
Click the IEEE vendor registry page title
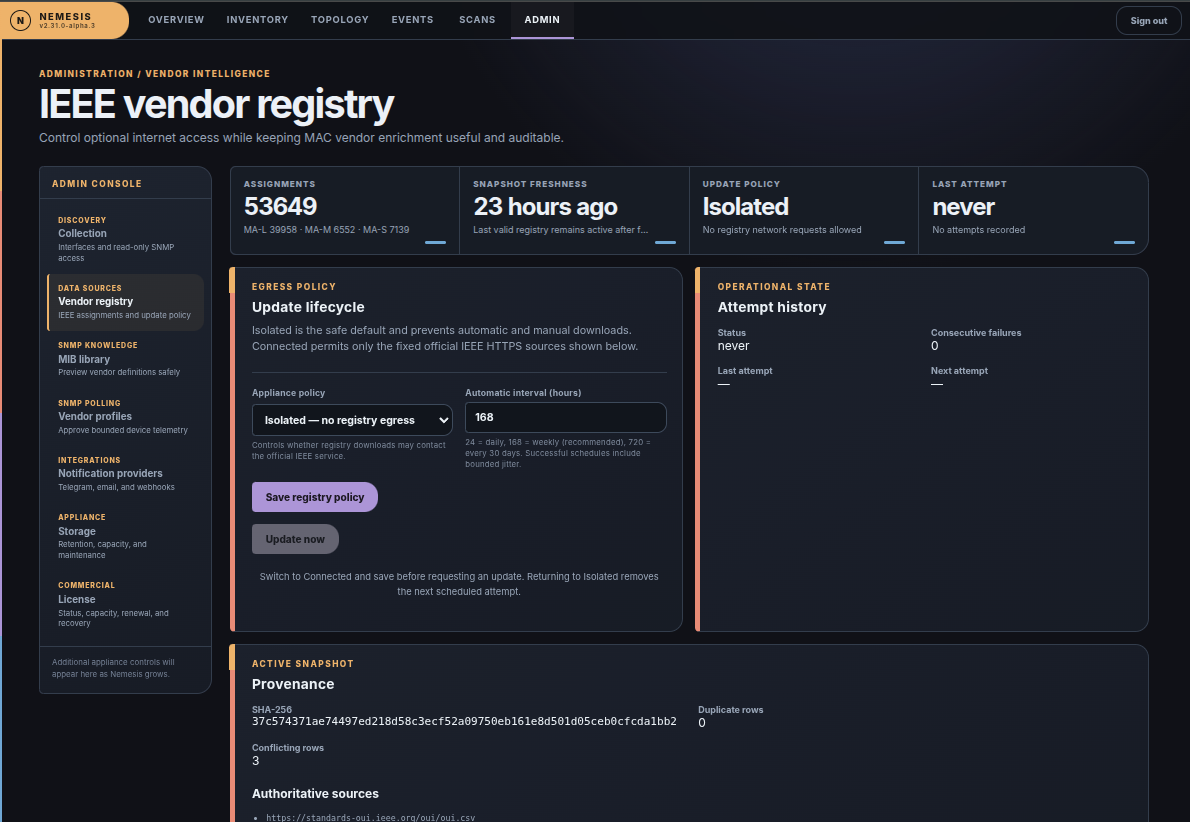216,105
